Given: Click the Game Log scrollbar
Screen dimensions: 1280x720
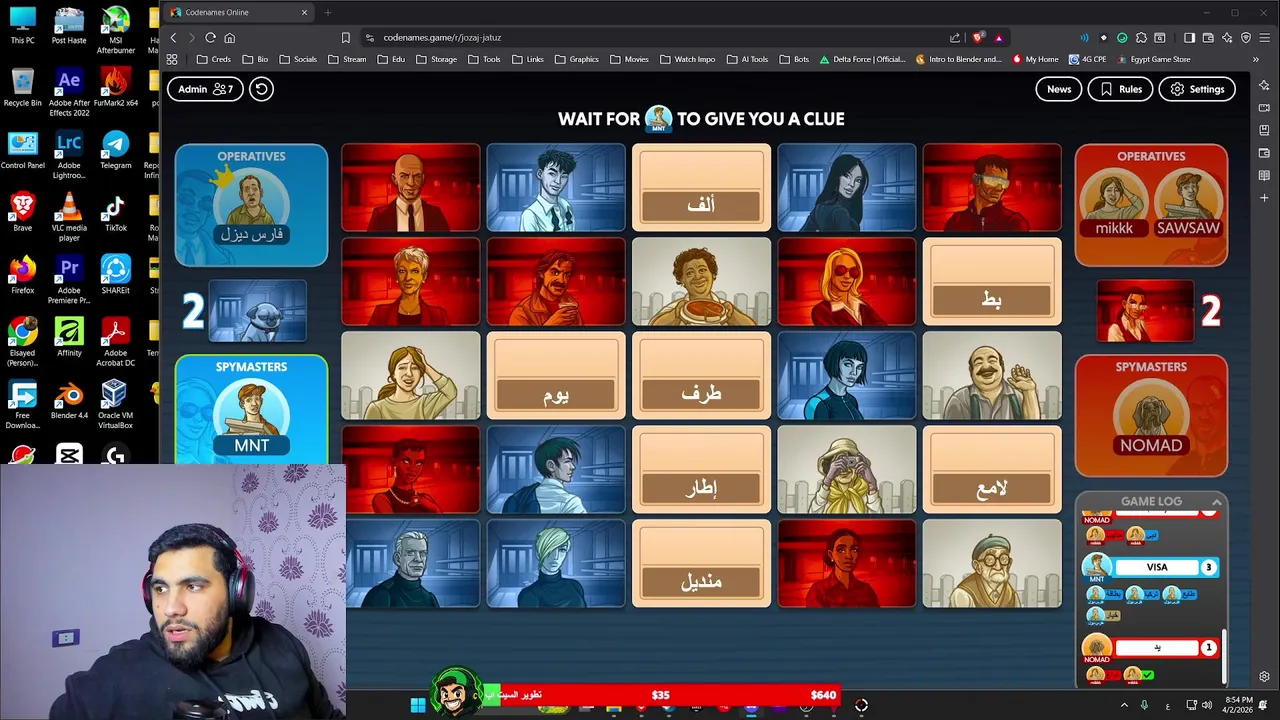Looking at the screenshot, I should [x=1224, y=655].
